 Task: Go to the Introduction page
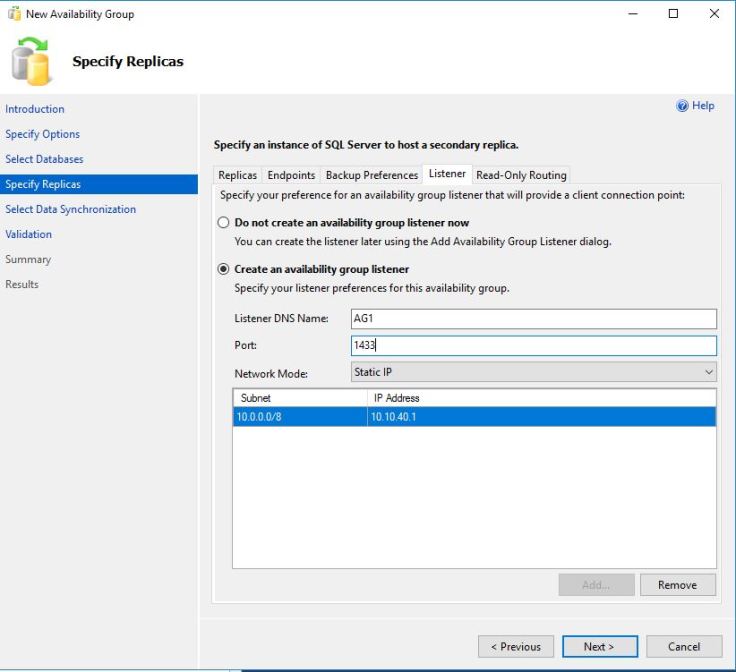coord(35,109)
